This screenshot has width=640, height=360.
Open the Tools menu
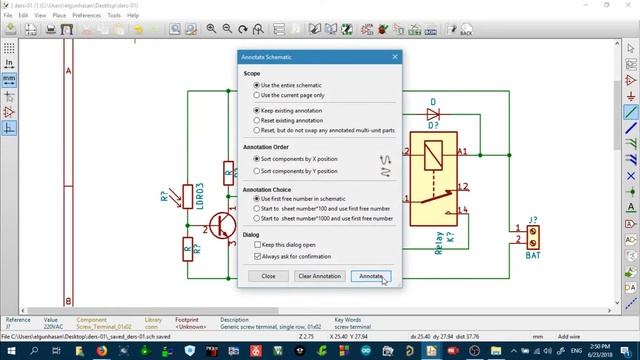[114, 16]
